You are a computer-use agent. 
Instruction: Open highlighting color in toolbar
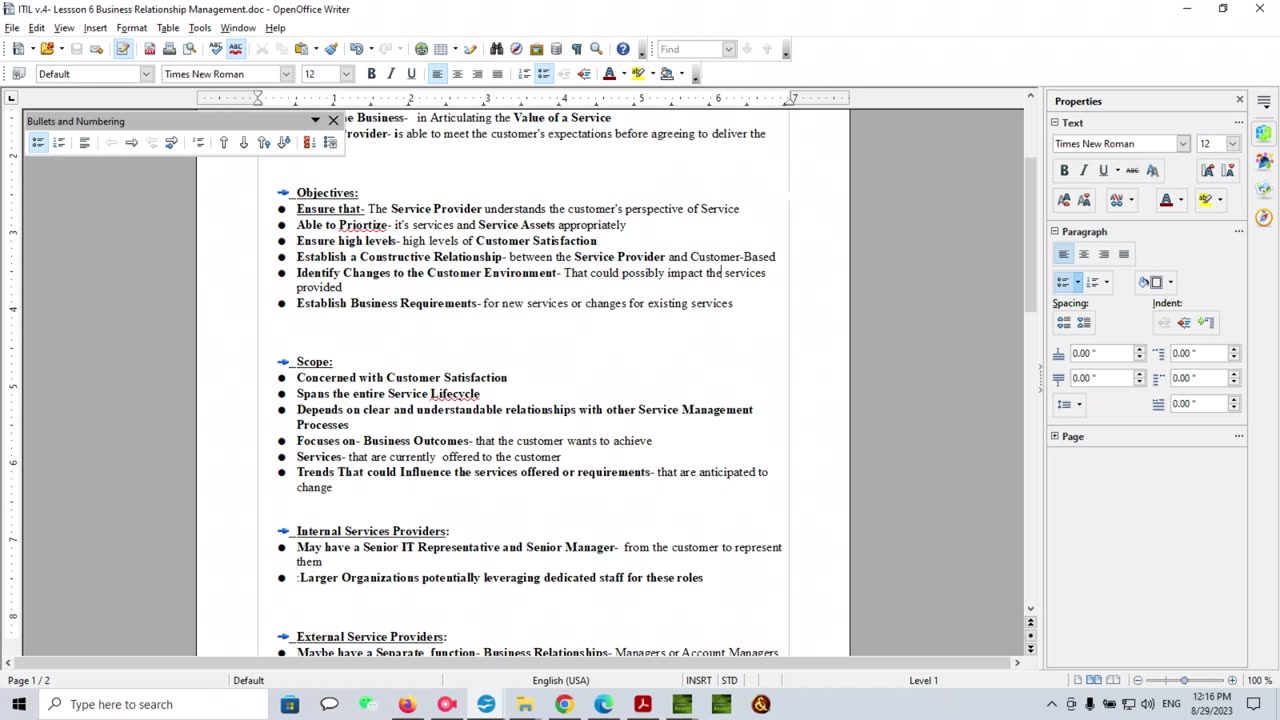coord(638,73)
